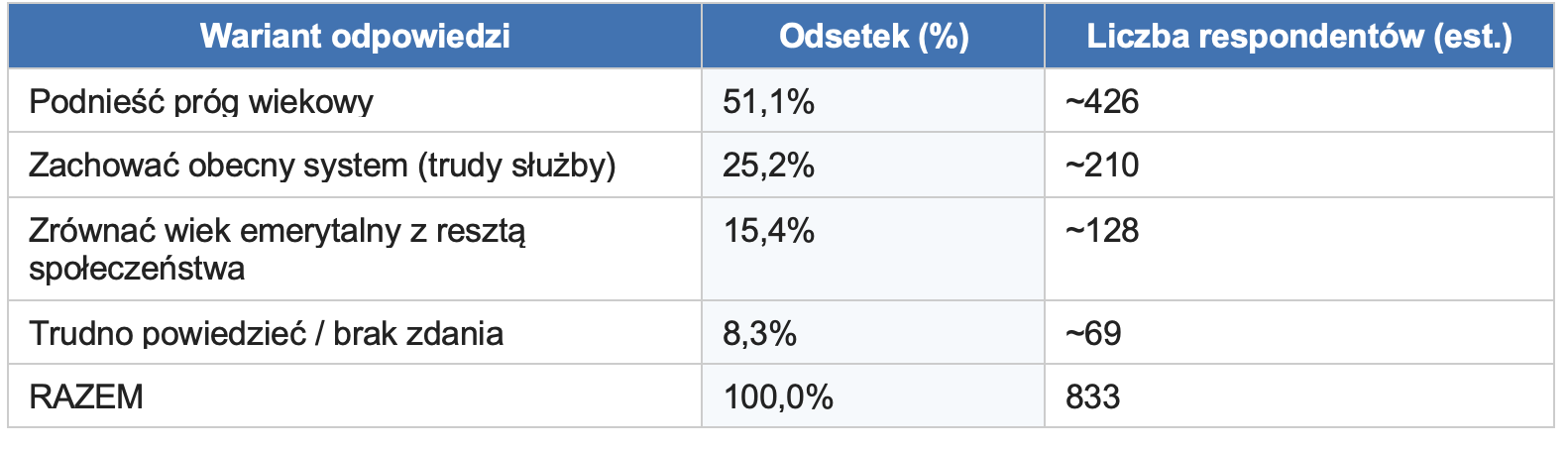Viewport: 1568px width, 452px height.
Task: Click the RAZEM row label
Action: (86, 396)
